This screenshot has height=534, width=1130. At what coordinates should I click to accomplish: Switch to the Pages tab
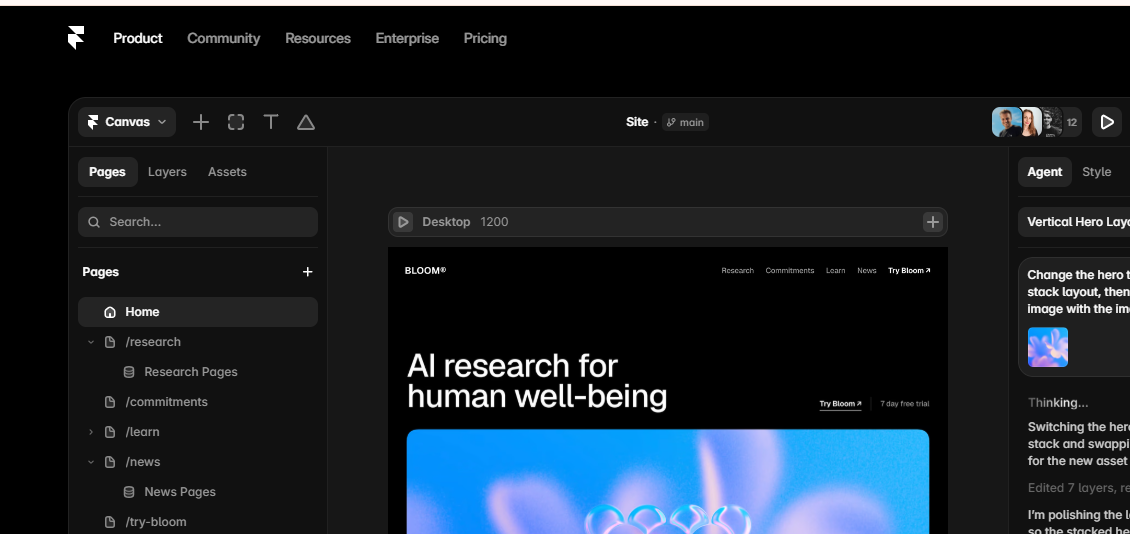click(x=107, y=172)
